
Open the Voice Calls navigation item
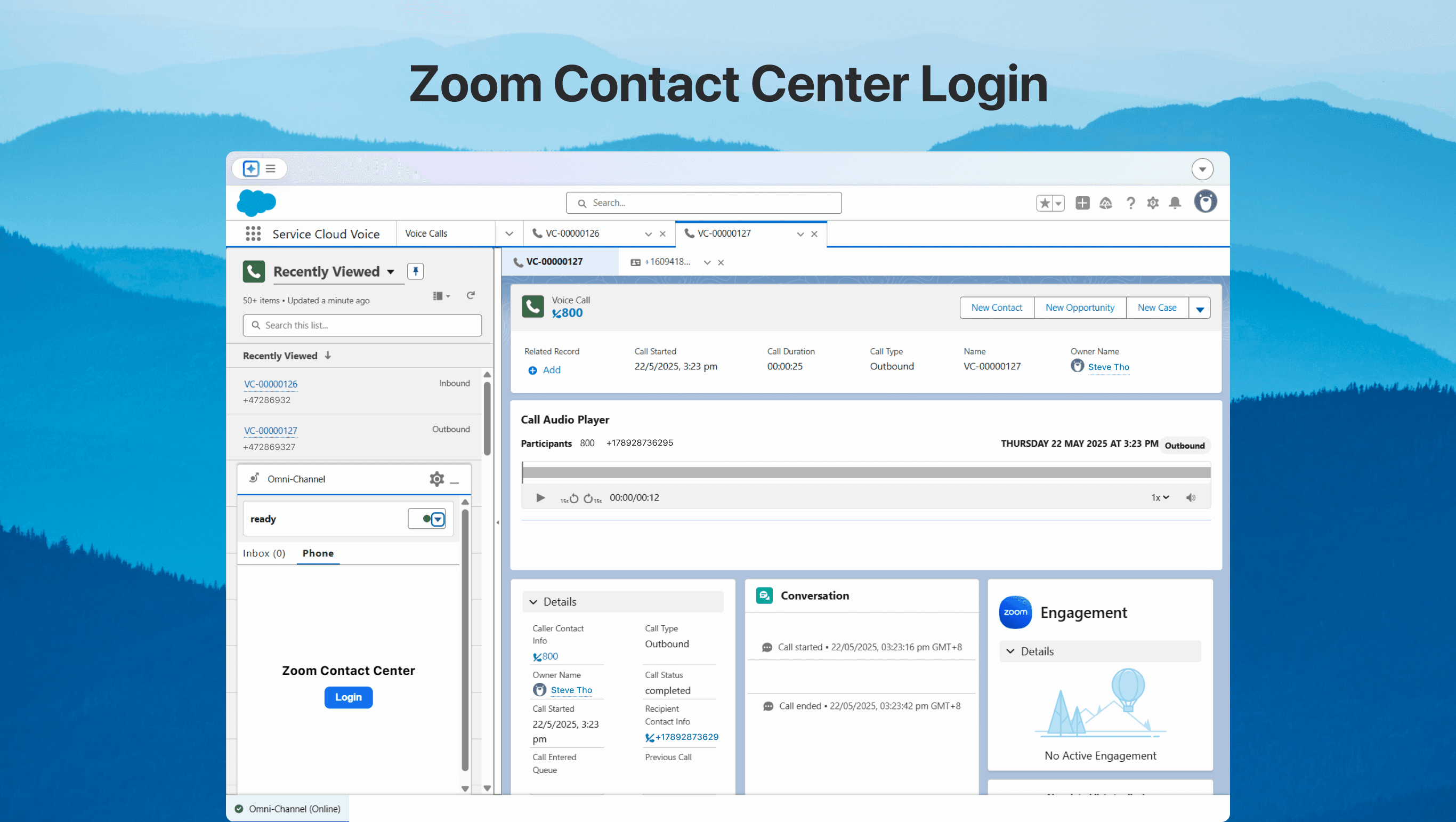coord(426,233)
